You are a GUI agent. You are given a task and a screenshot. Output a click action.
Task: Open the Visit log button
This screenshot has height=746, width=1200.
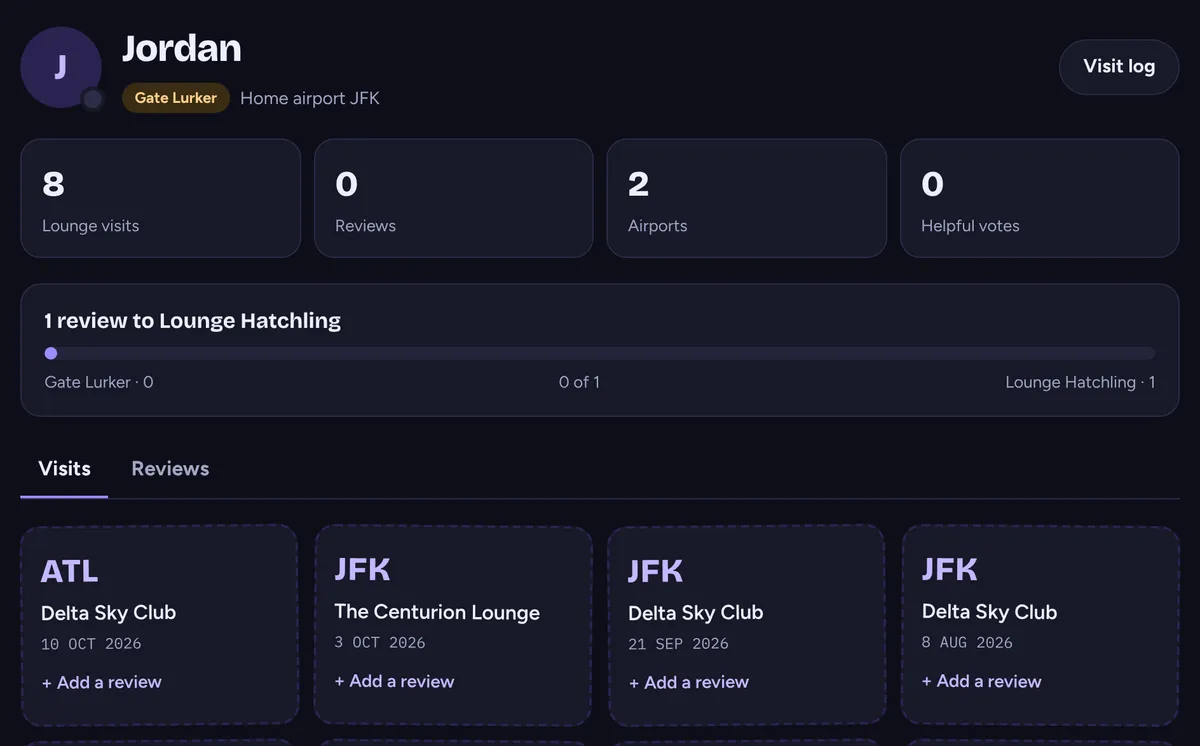(x=1119, y=67)
